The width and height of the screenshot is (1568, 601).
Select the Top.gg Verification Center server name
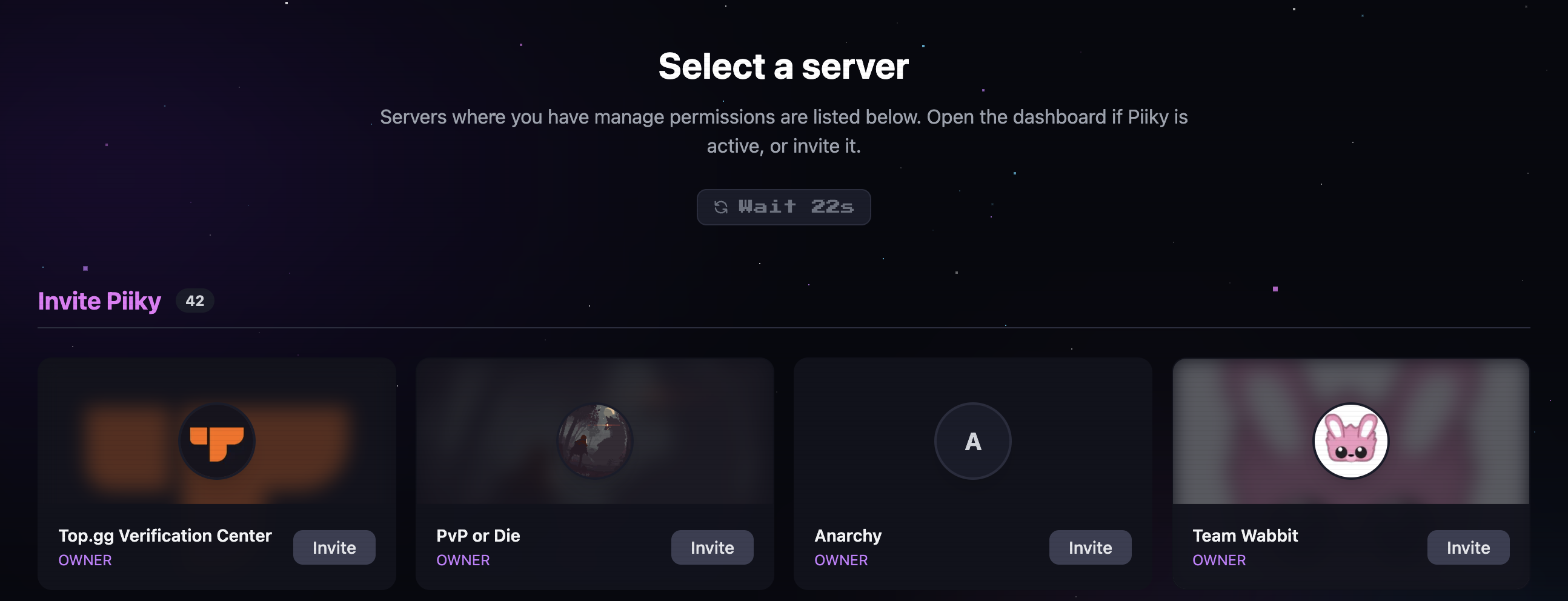pos(165,536)
